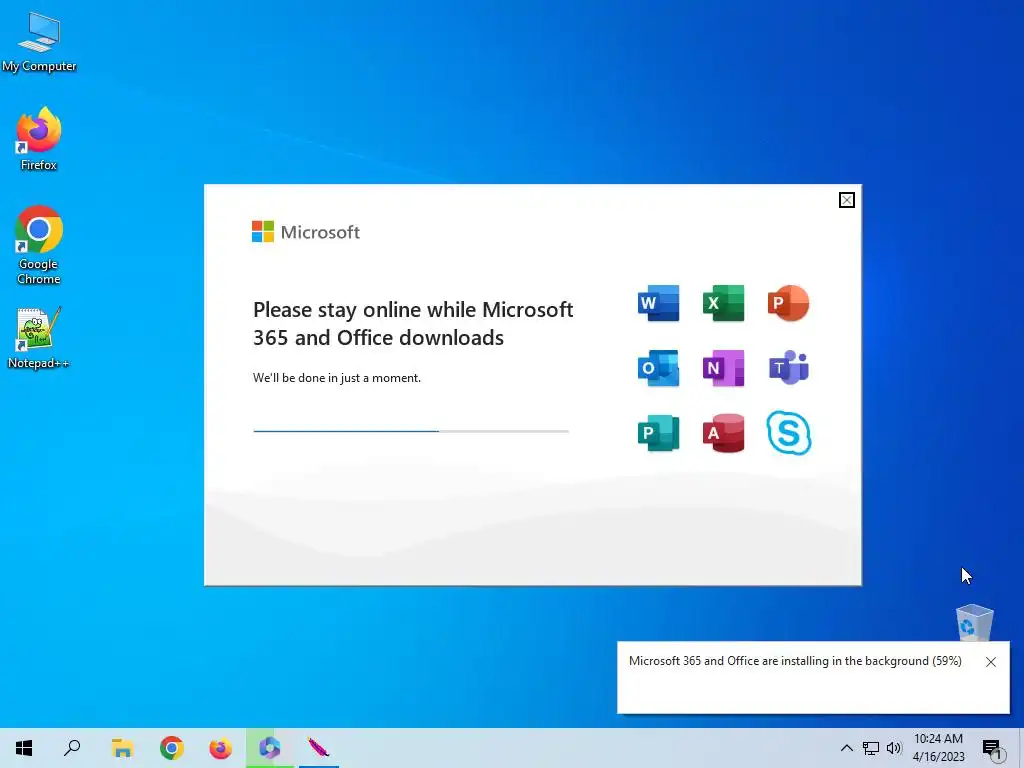Open the Windows Start menu

(24, 748)
